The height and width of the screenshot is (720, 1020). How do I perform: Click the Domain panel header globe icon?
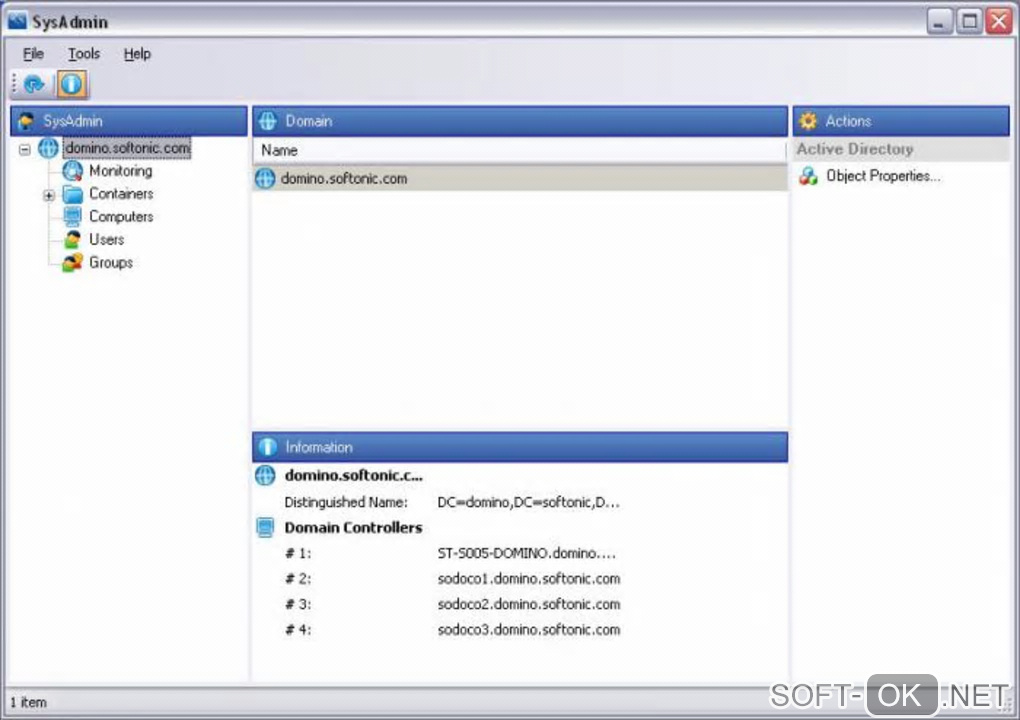(267, 121)
